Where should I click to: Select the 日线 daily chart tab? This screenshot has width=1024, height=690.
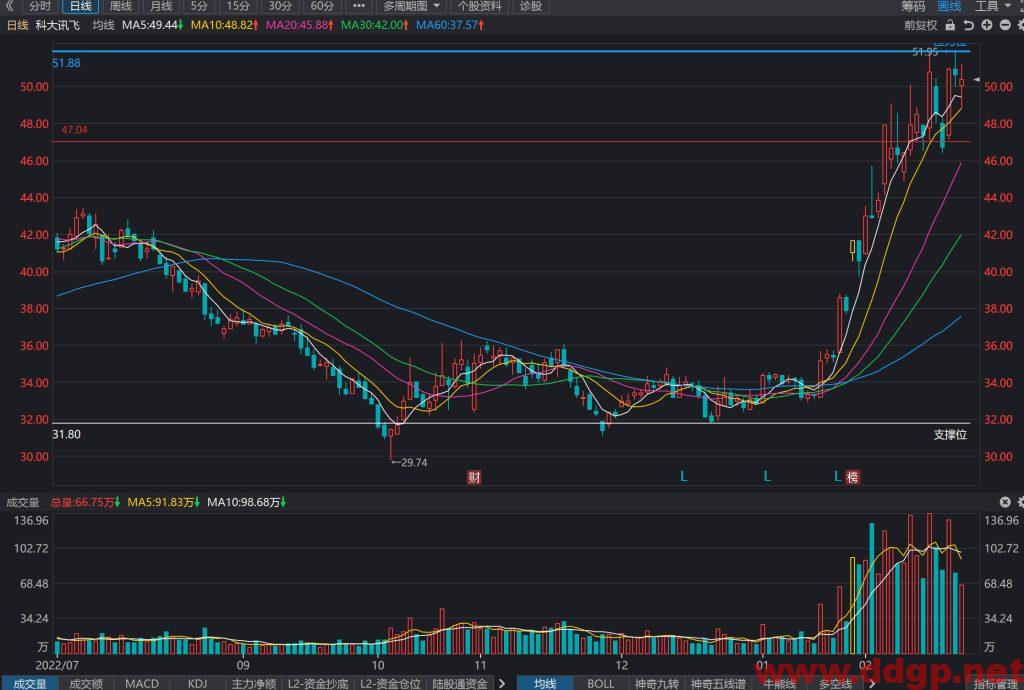(x=80, y=7)
